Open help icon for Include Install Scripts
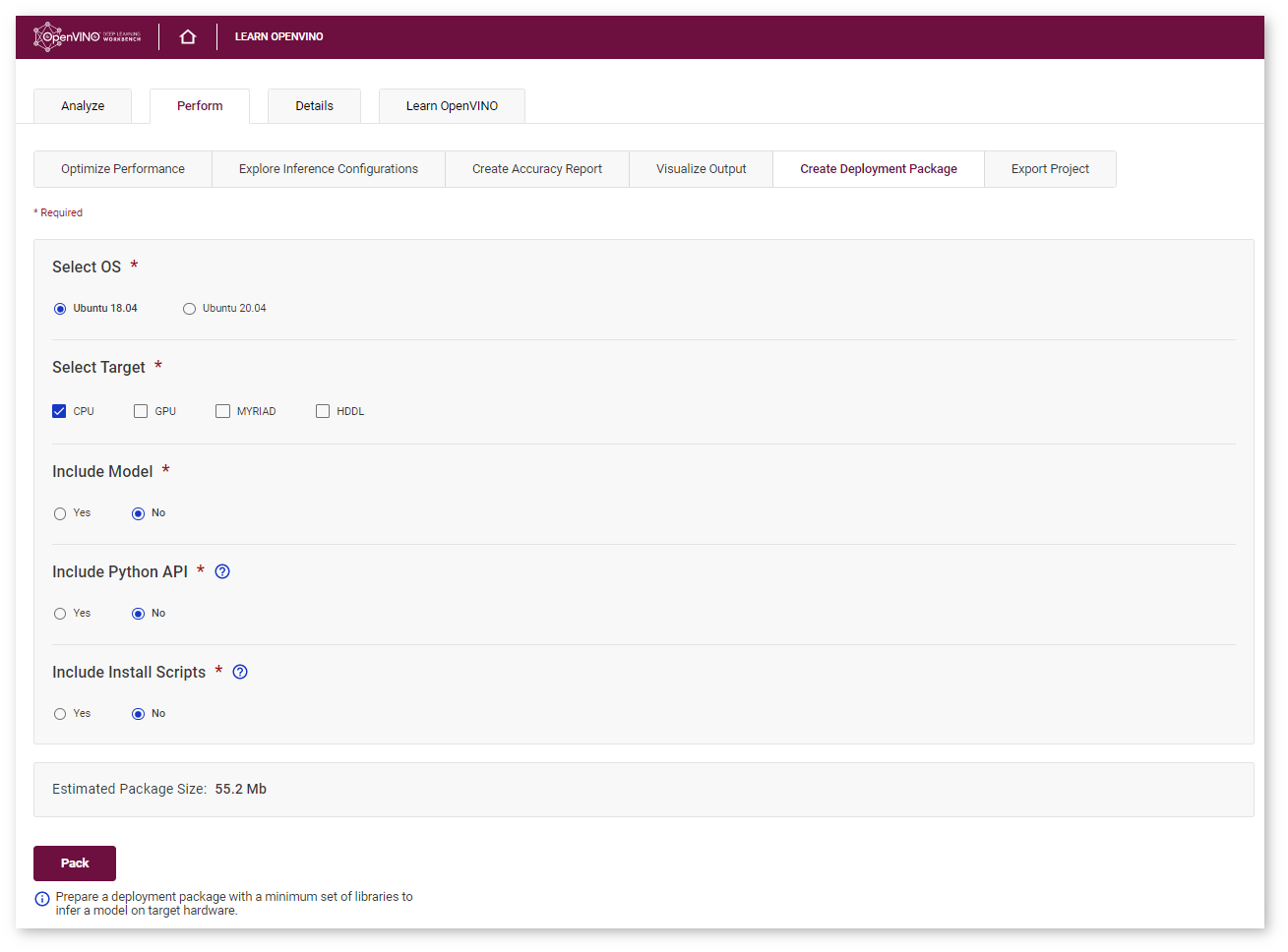This screenshot has width=1288, height=952. click(240, 672)
